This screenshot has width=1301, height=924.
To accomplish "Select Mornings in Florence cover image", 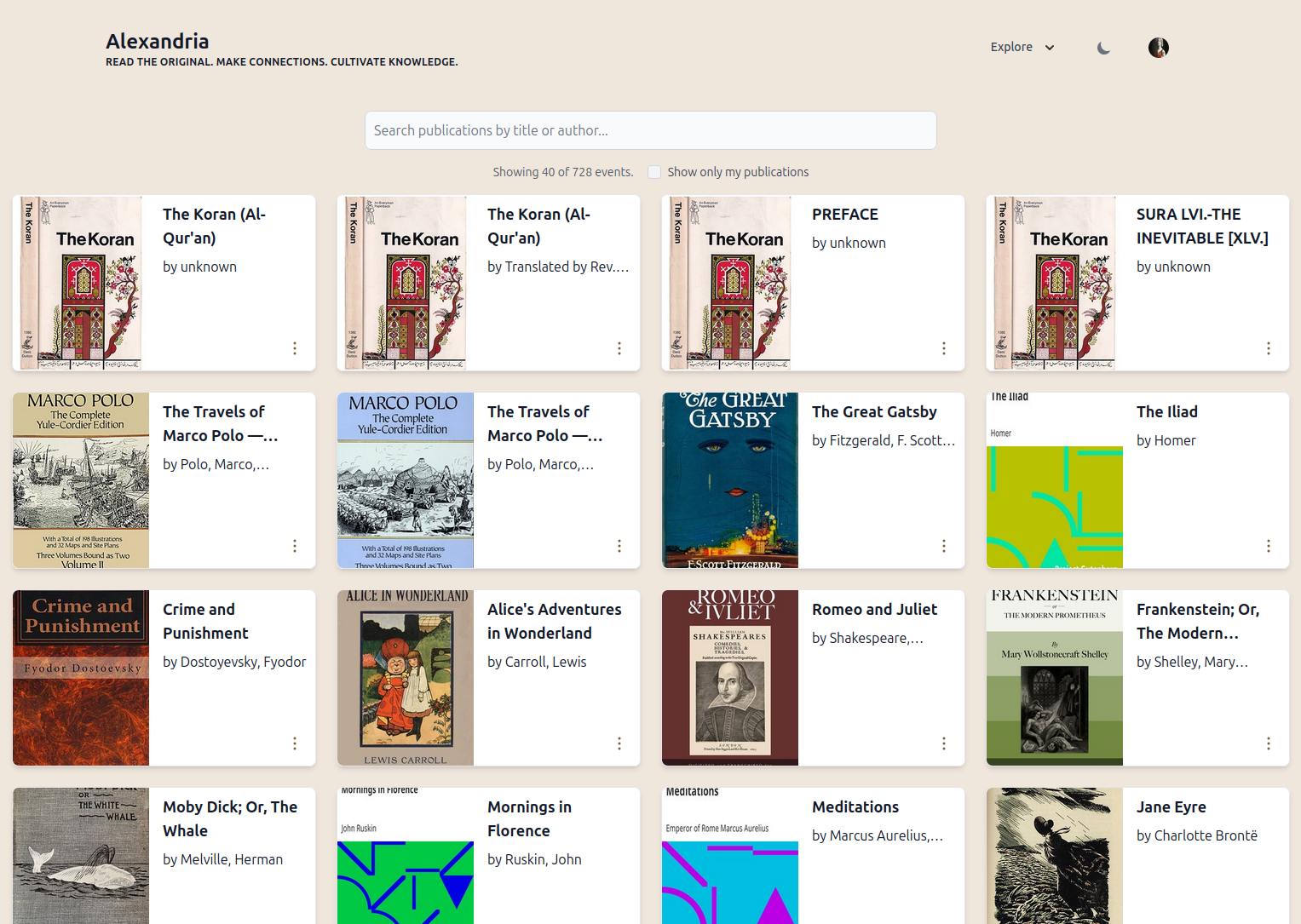I will [406, 855].
